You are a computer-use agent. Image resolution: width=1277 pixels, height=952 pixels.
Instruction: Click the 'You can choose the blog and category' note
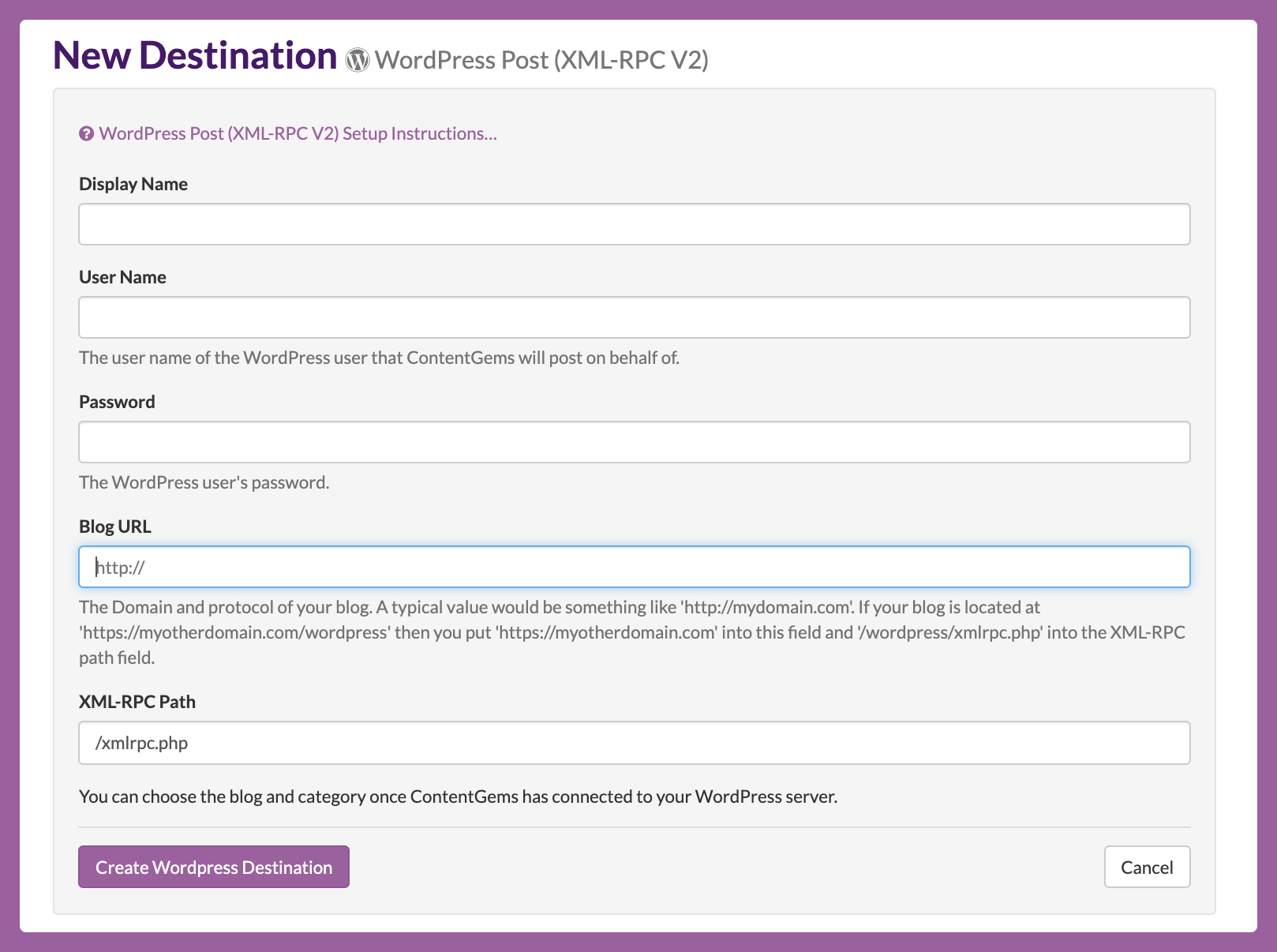pos(458,796)
